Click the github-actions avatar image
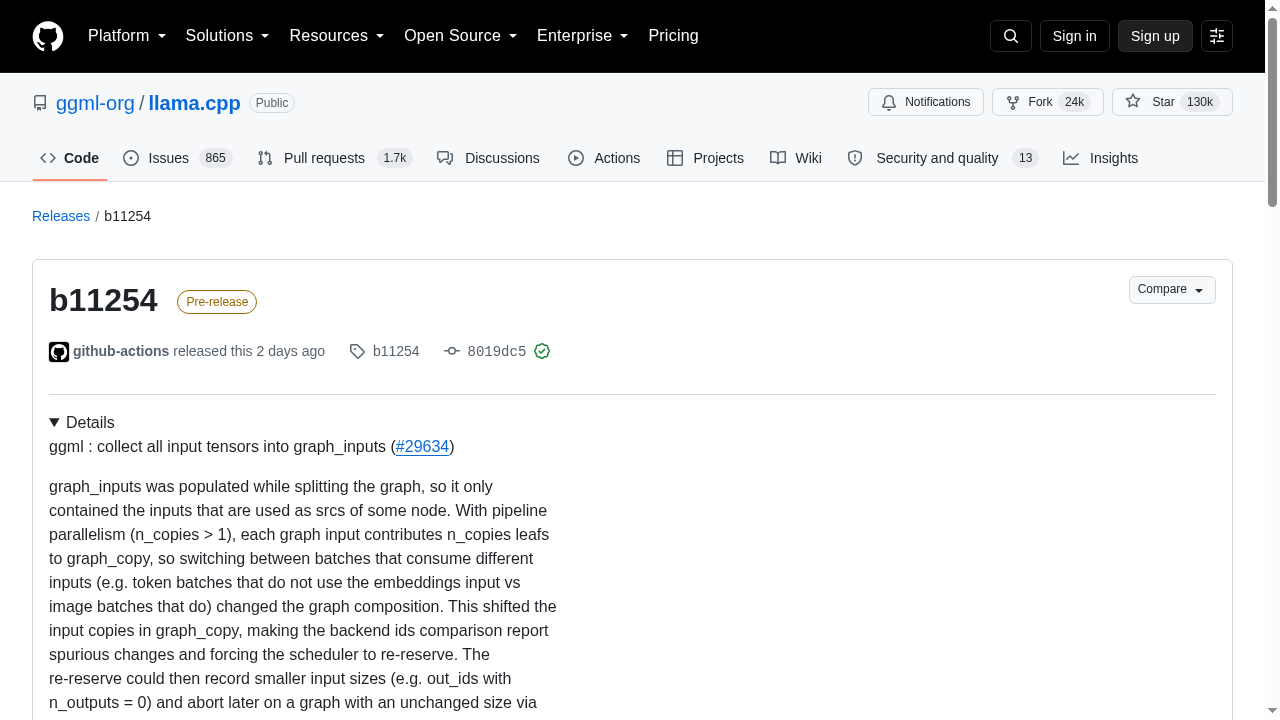This screenshot has height=720, width=1280. click(59, 352)
